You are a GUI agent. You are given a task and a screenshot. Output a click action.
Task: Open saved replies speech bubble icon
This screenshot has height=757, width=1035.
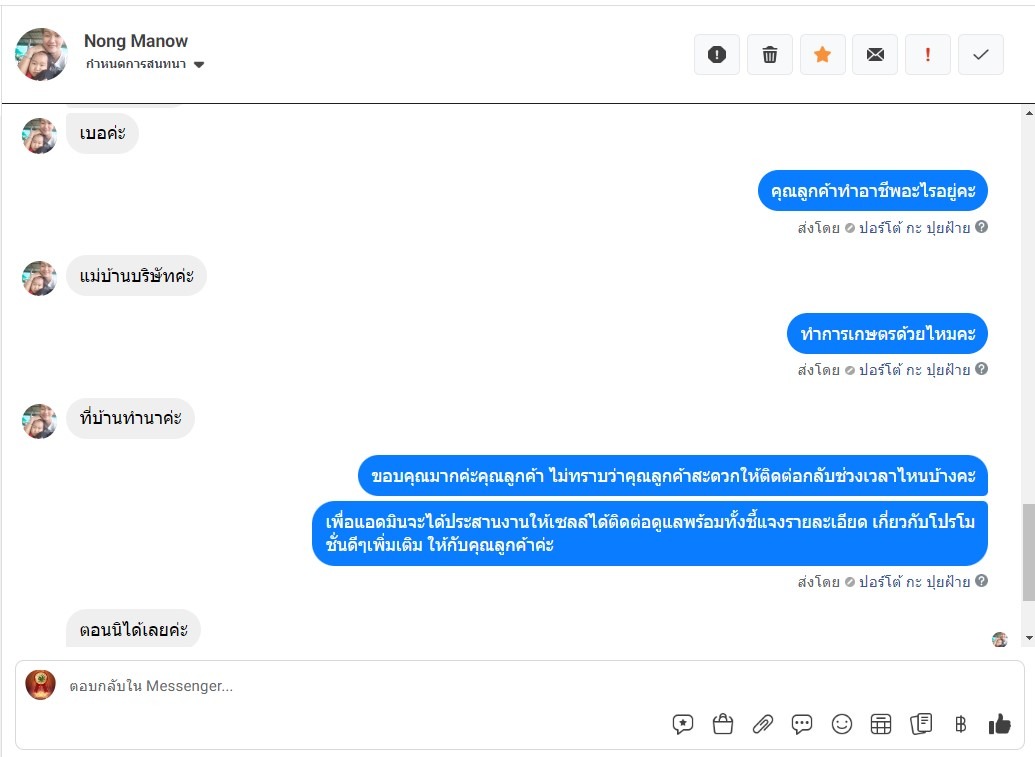coord(683,724)
